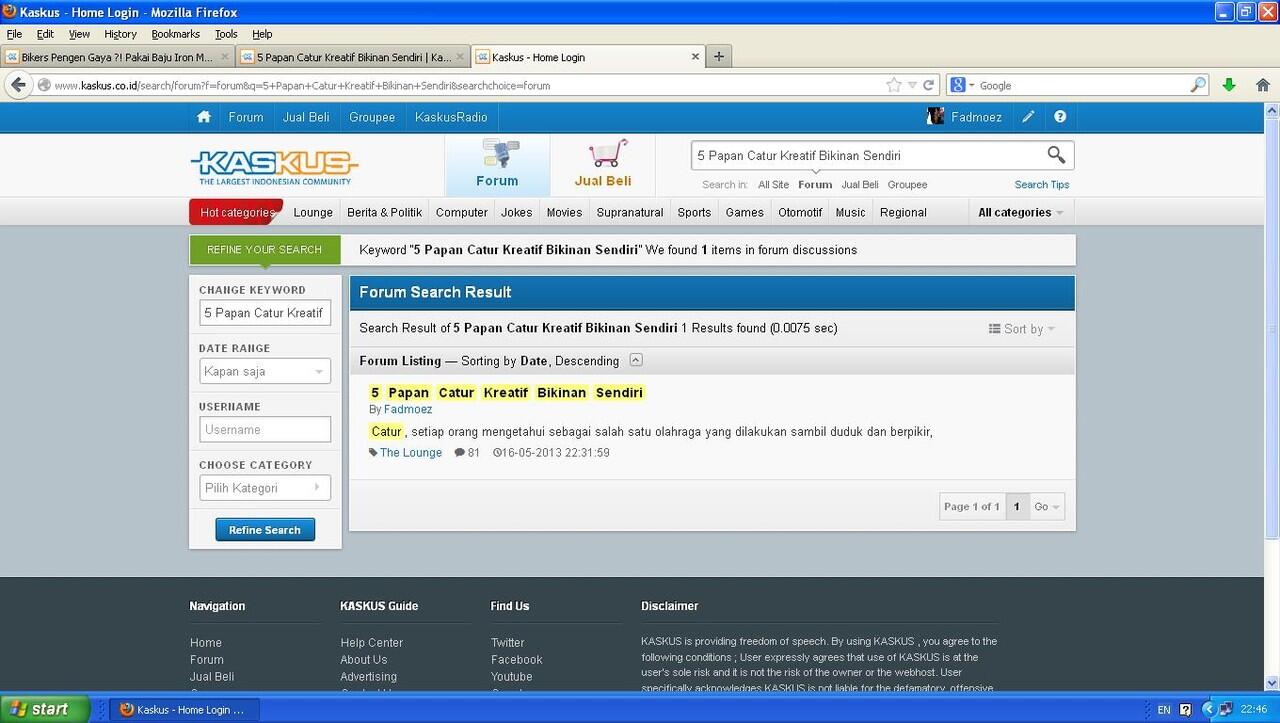Close the Kaskus - Home Login tab
The image size is (1280, 723).
point(696,57)
